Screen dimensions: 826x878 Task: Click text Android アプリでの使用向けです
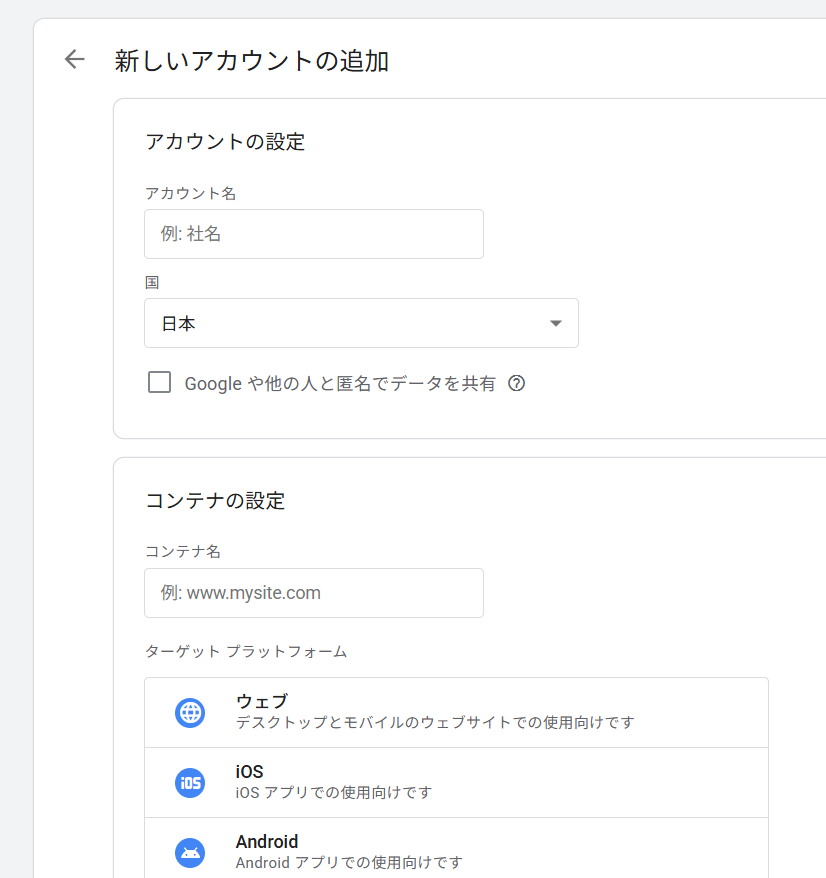click(x=349, y=862)
